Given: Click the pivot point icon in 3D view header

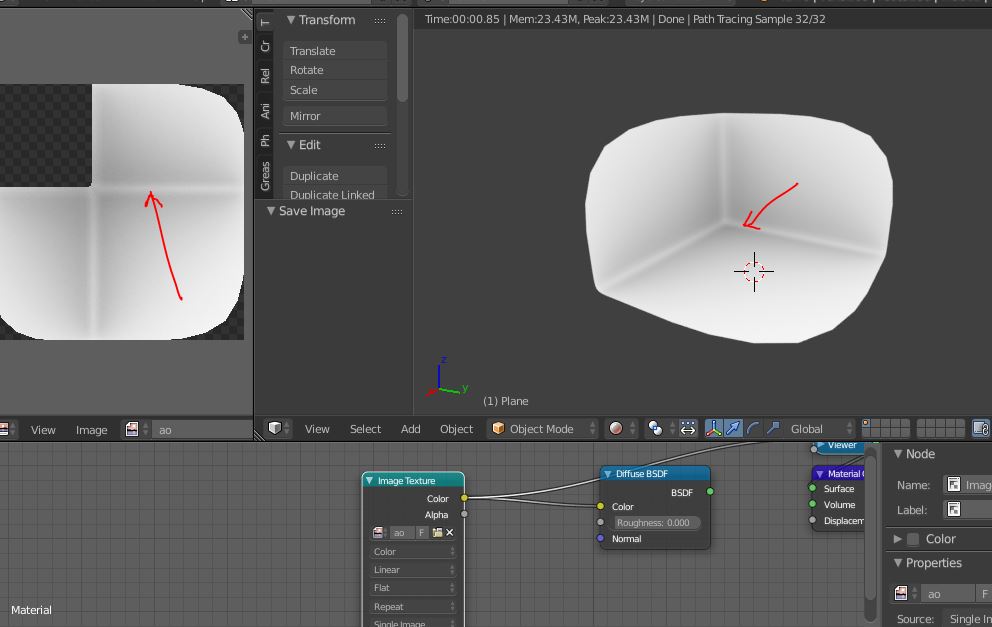Looking at the screenshot, I should [655, 428].
